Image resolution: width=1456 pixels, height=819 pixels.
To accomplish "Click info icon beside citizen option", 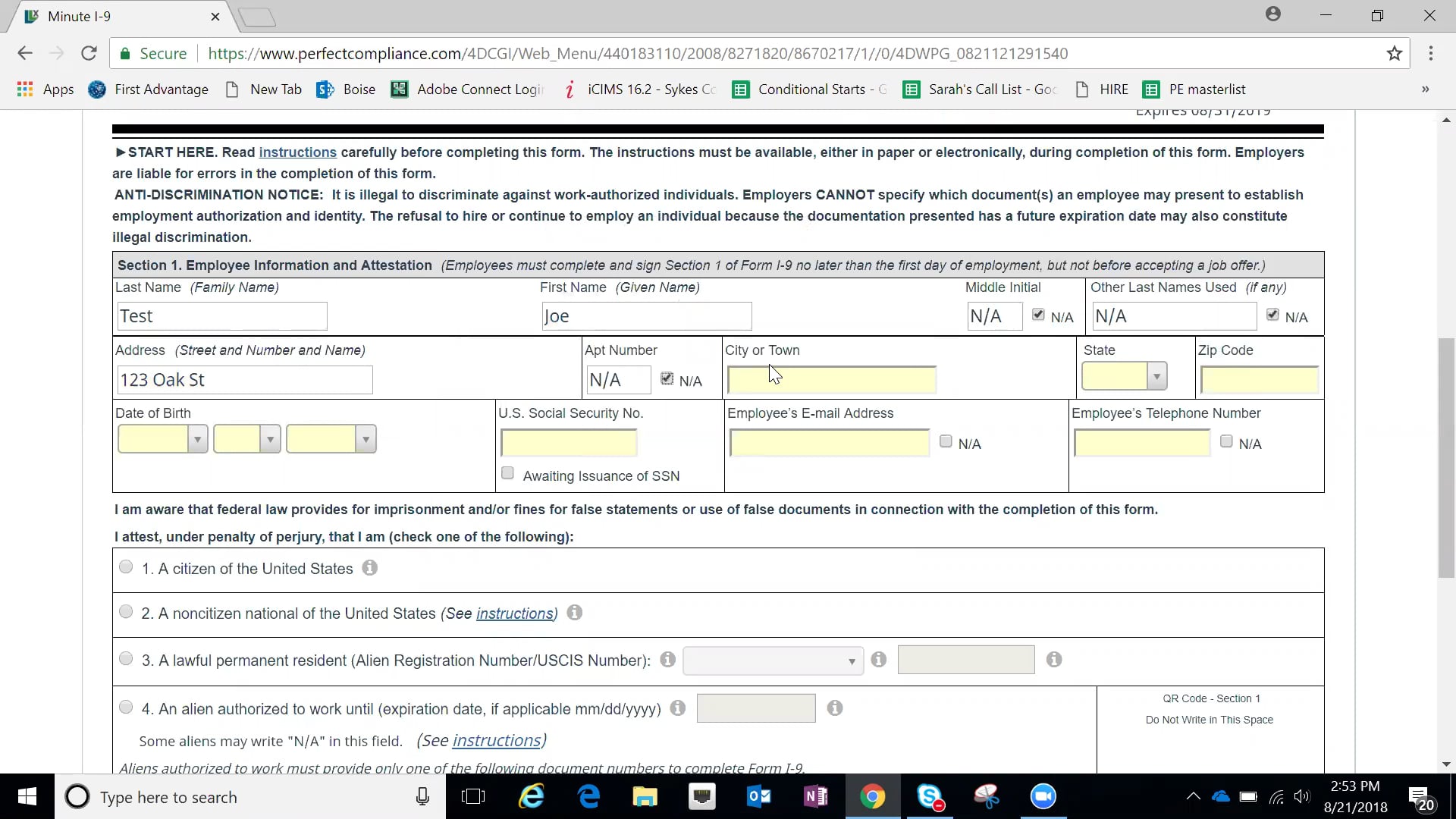I will [x=369, y=568].
